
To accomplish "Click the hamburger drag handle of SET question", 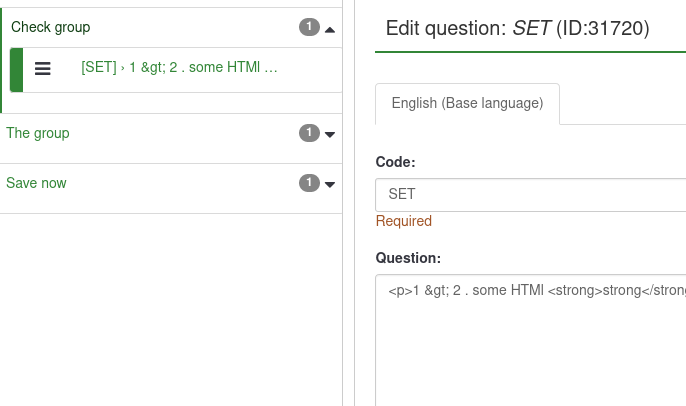I will pyautogui.click(x=43, y=69).
